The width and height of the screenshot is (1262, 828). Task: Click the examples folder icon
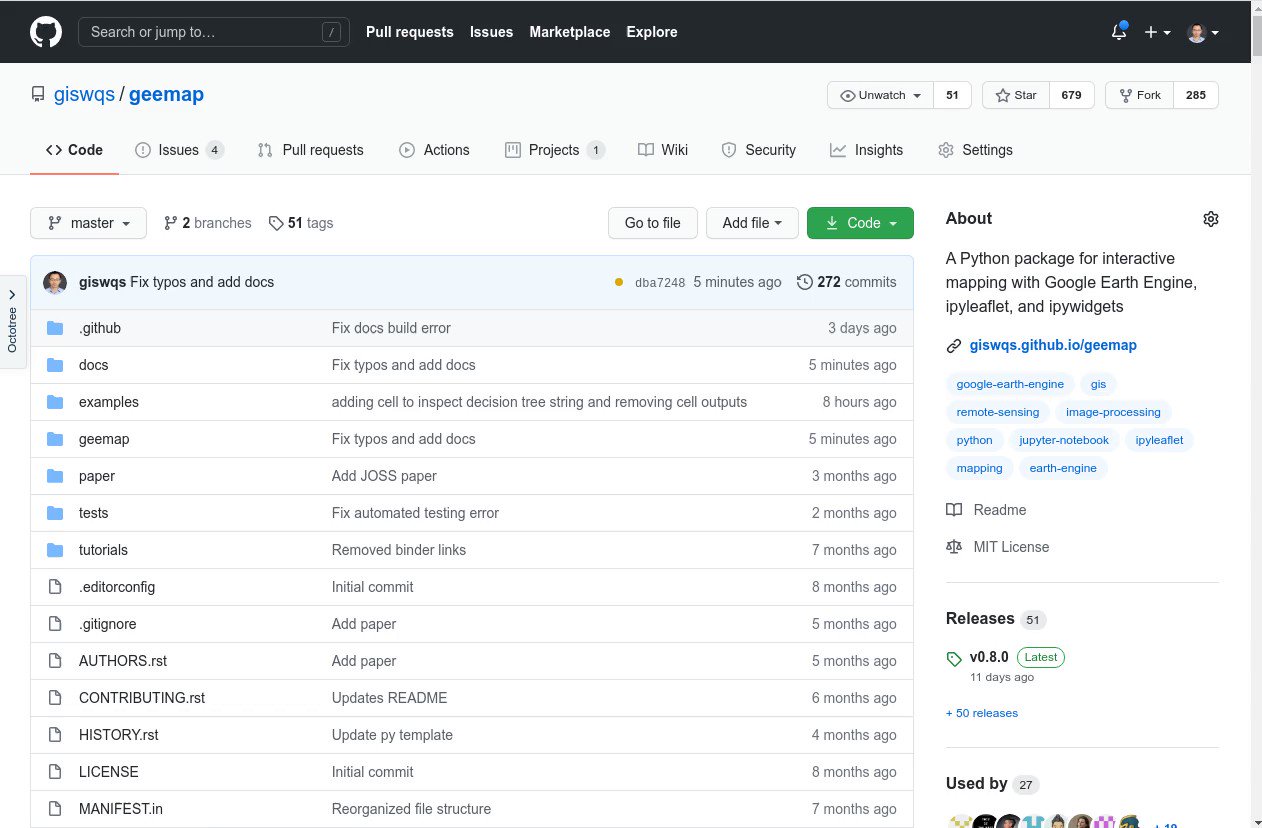55,402
